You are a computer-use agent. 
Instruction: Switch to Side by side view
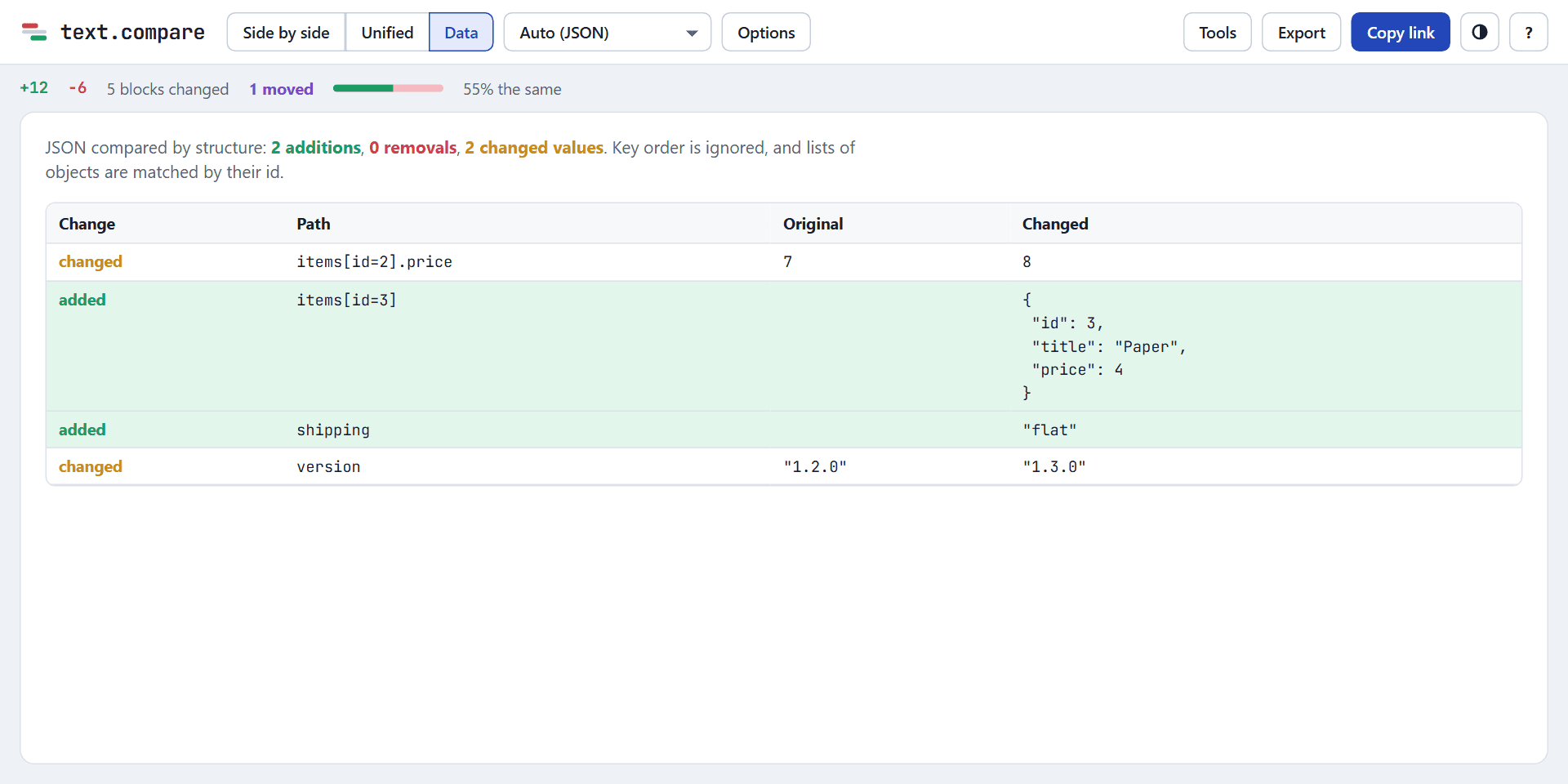coord(286,32)
